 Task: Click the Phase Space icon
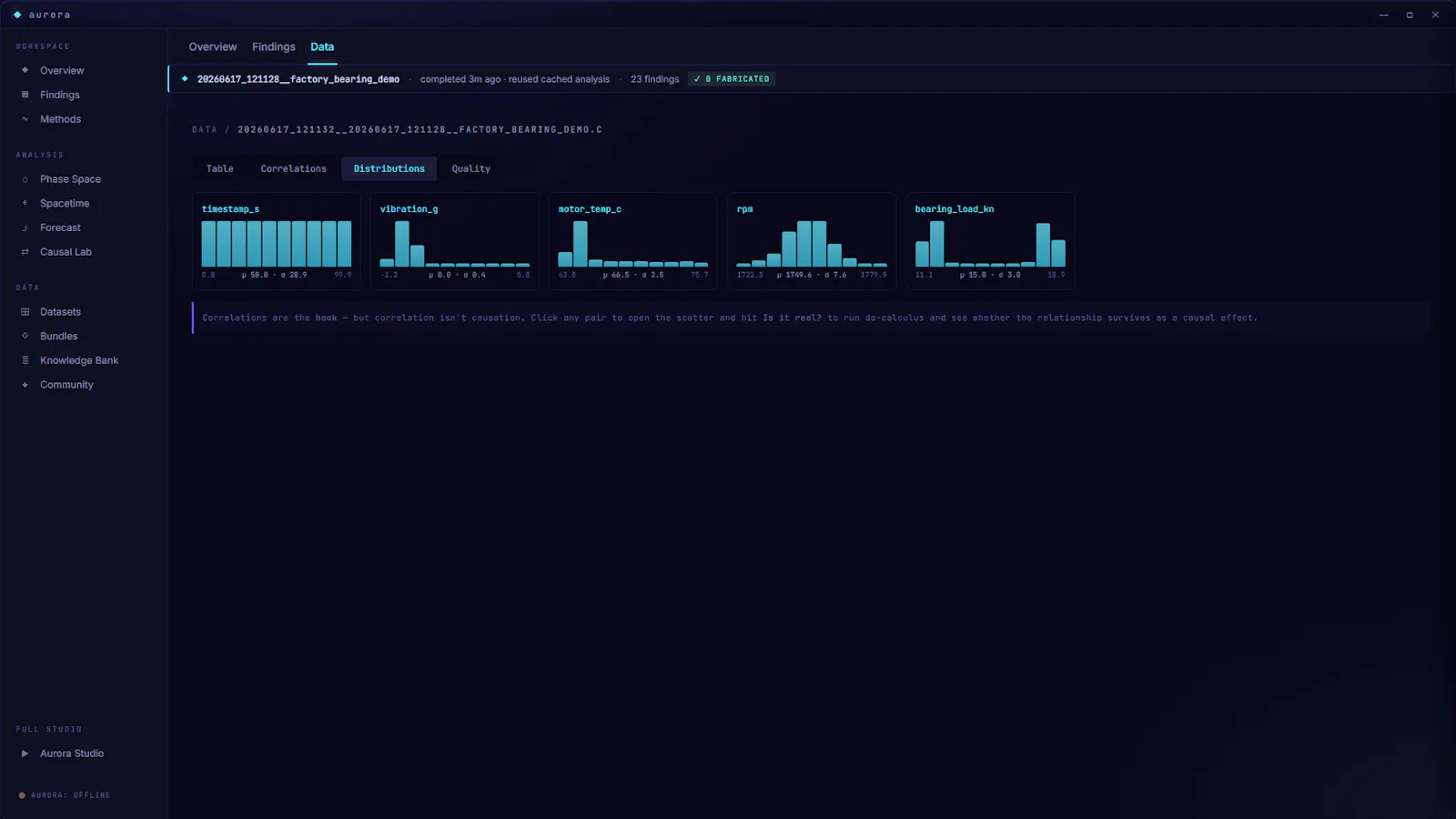tap(25, 179)
